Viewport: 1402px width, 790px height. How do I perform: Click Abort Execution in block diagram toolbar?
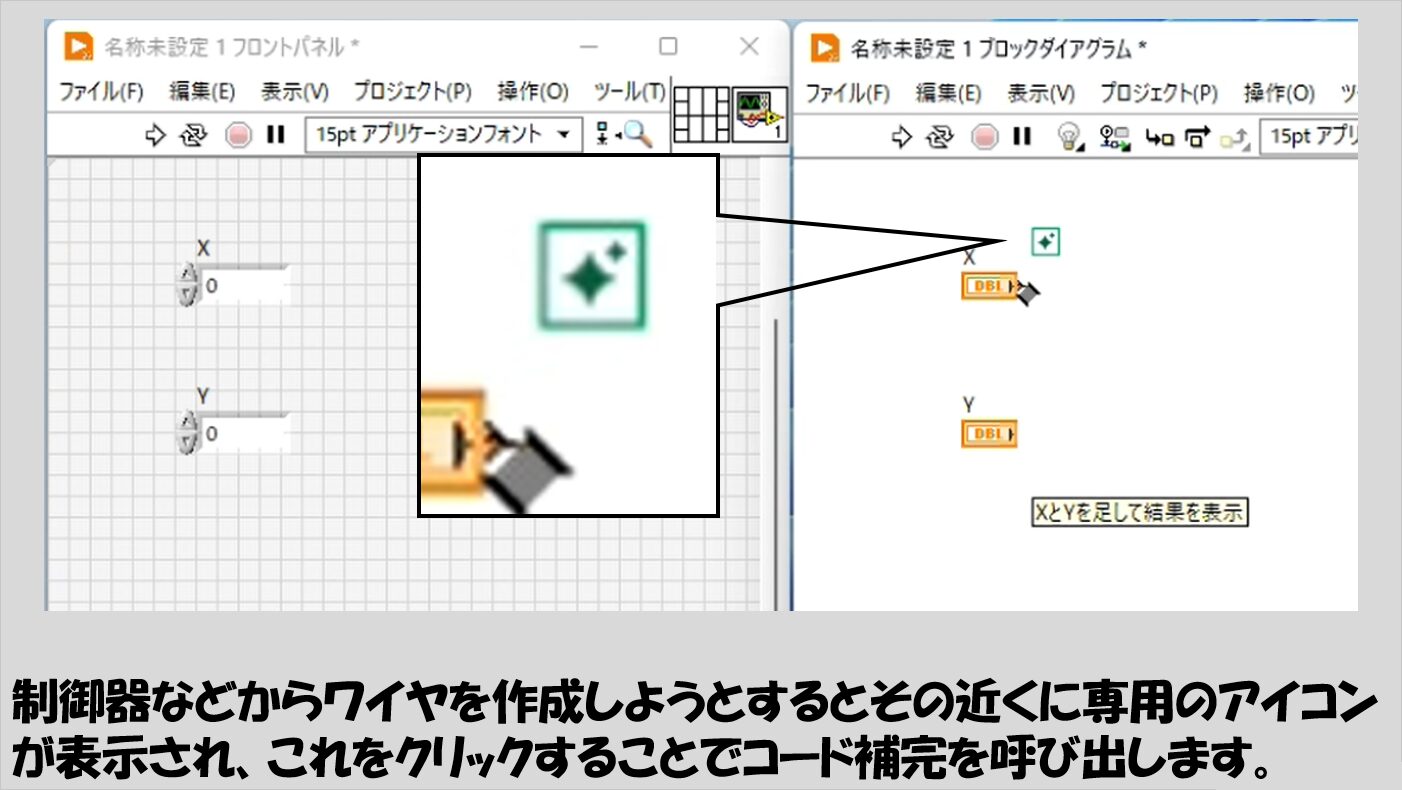click(x=985, y=137)
